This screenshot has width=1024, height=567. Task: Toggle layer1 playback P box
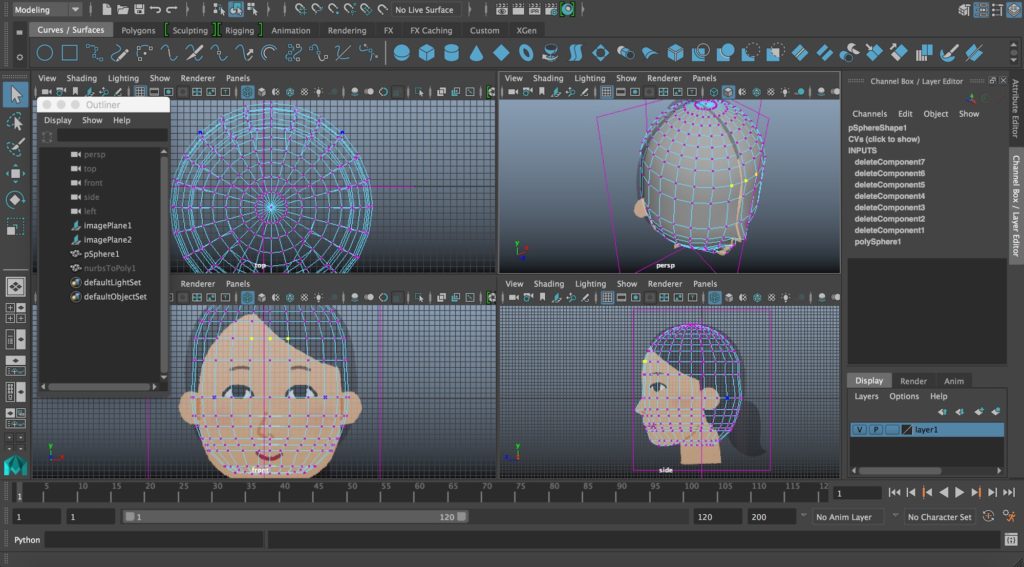tap(875, 430)
